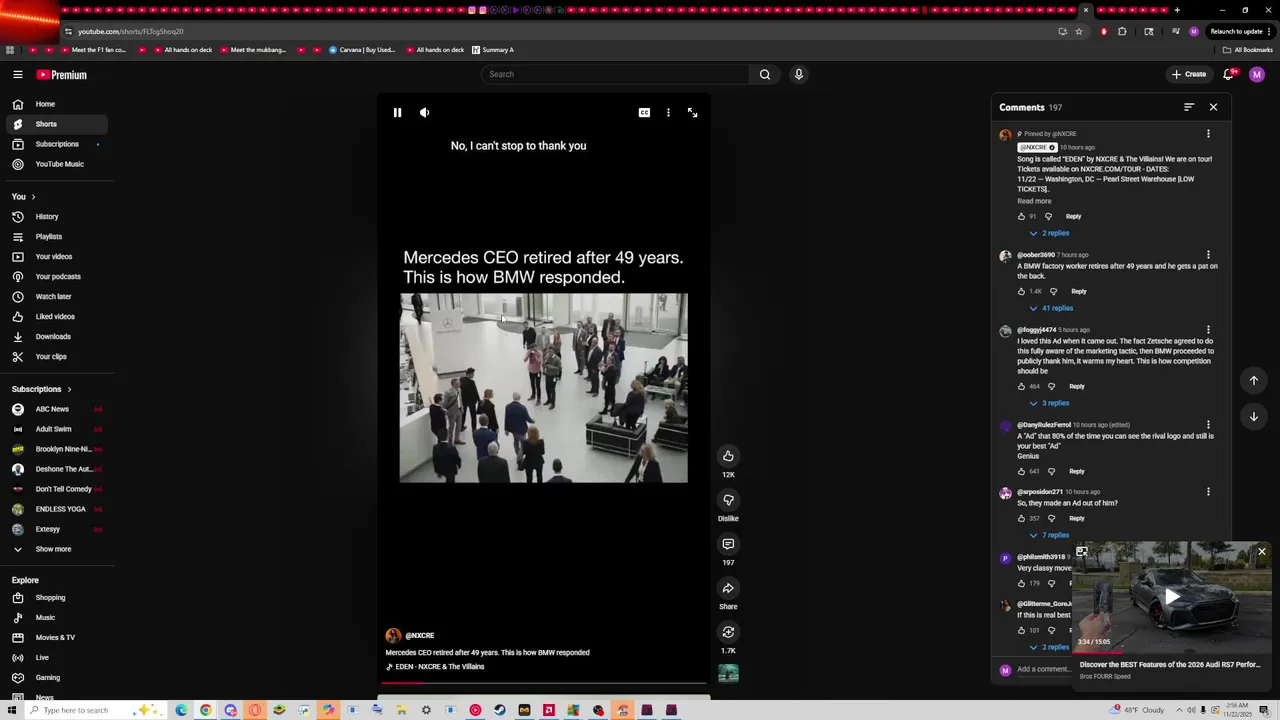Mute the Shorts video volume
1280x720 pixels.
pos(424,113)
